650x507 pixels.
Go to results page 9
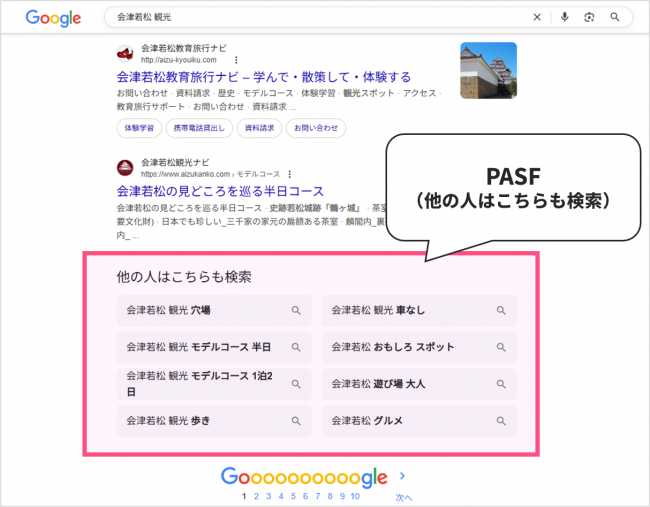342,496
